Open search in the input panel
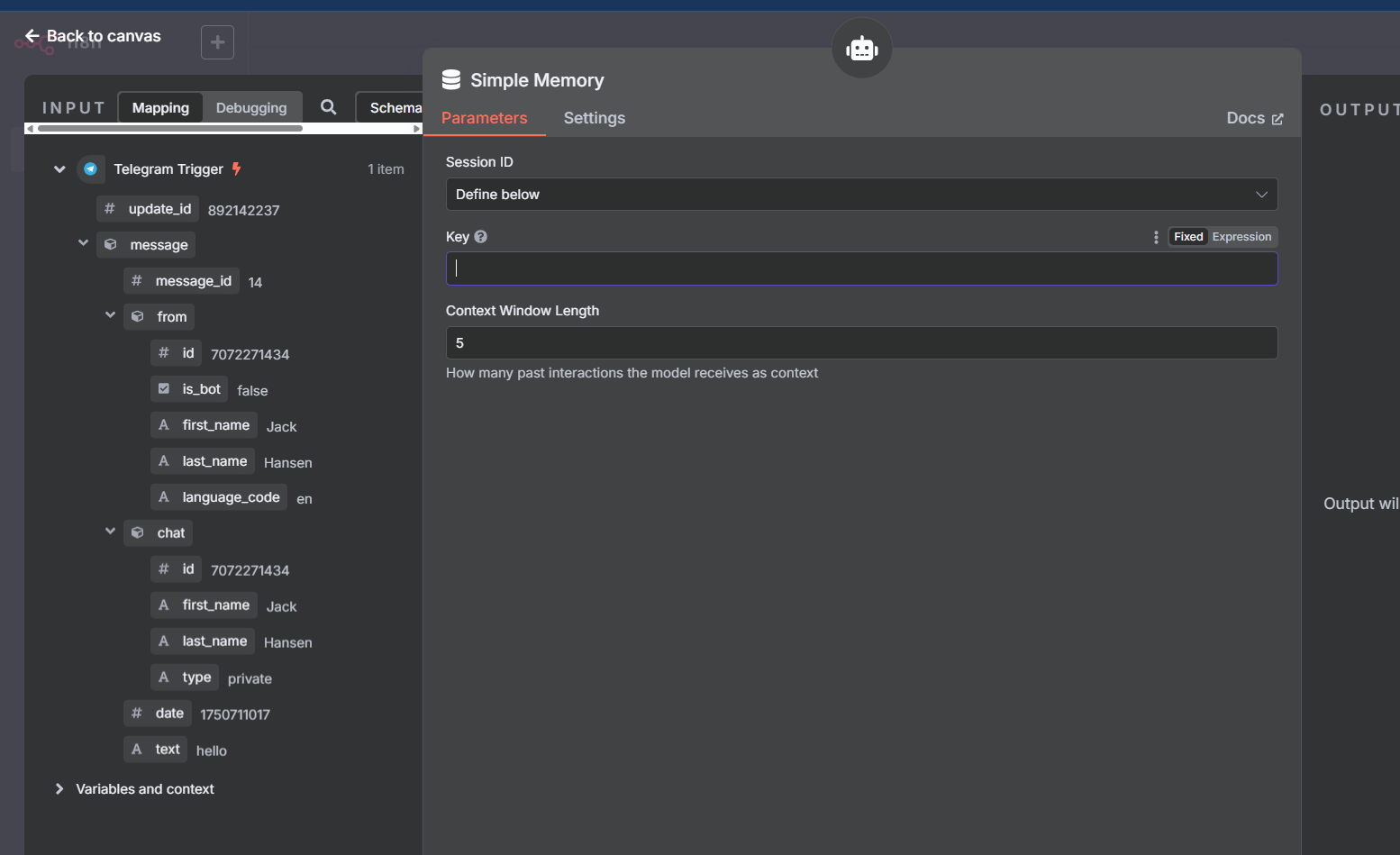The height and width of the screenshot is (855, 1400). 328,106
